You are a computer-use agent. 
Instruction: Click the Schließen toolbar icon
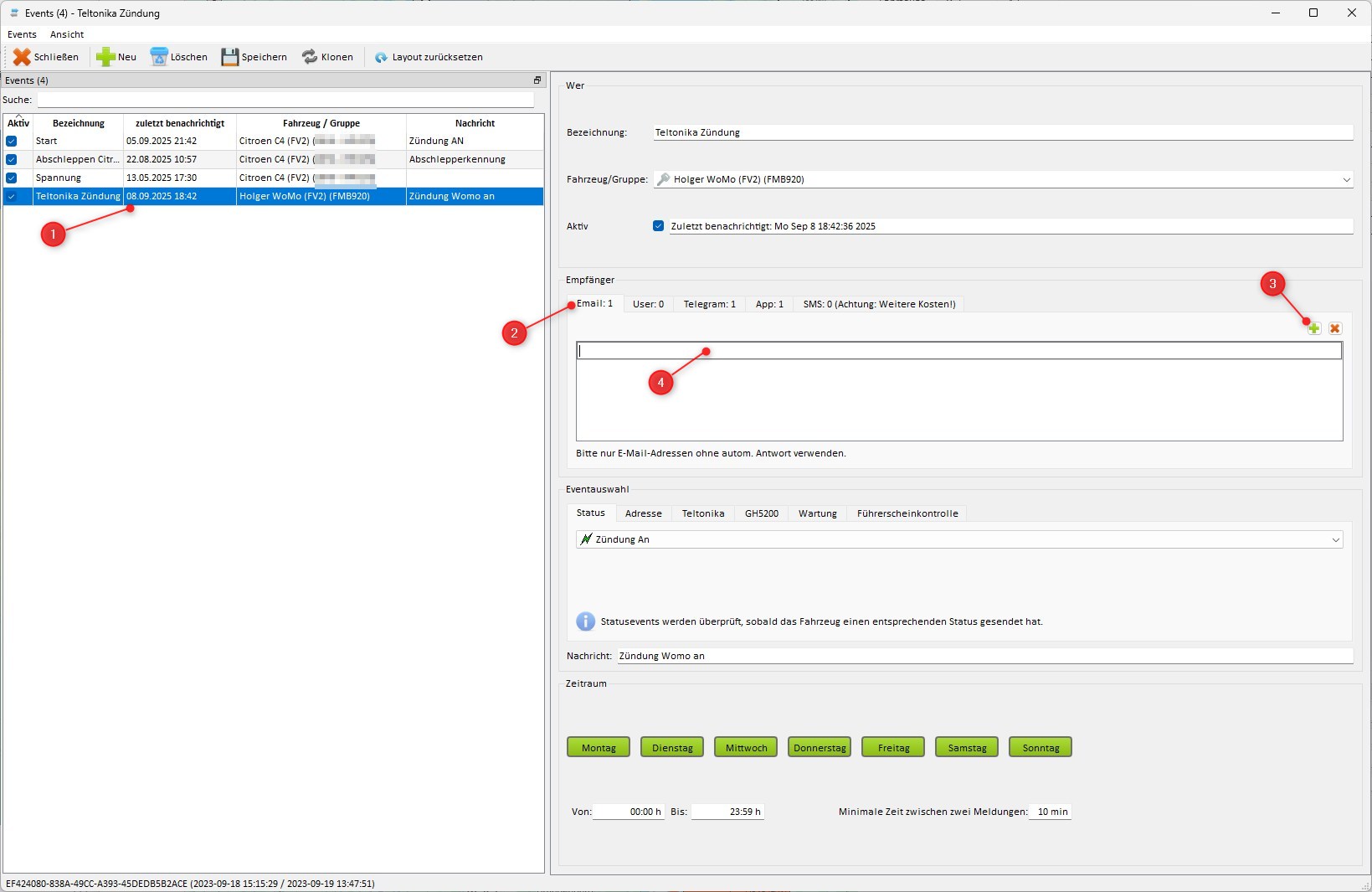[22, 57]
